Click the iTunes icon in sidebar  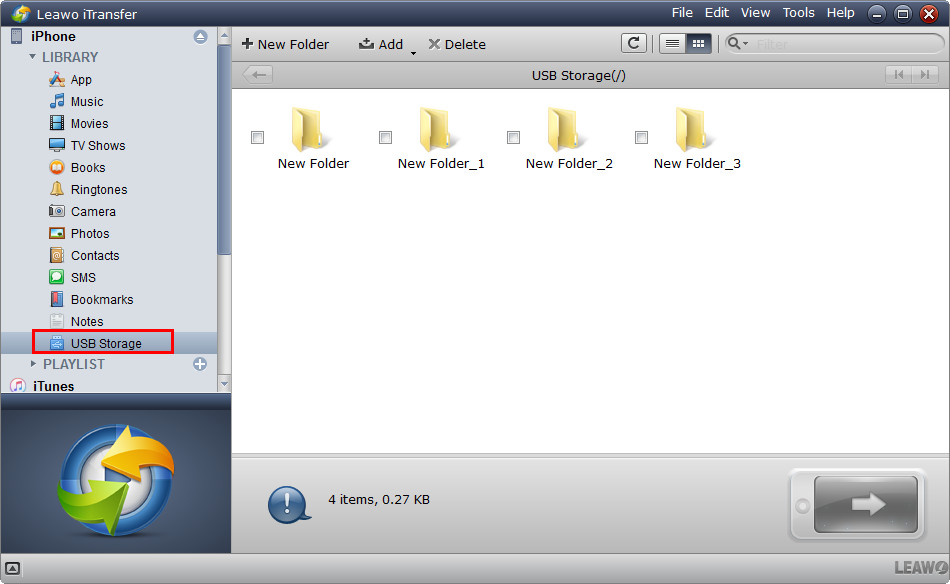point(18,386)
